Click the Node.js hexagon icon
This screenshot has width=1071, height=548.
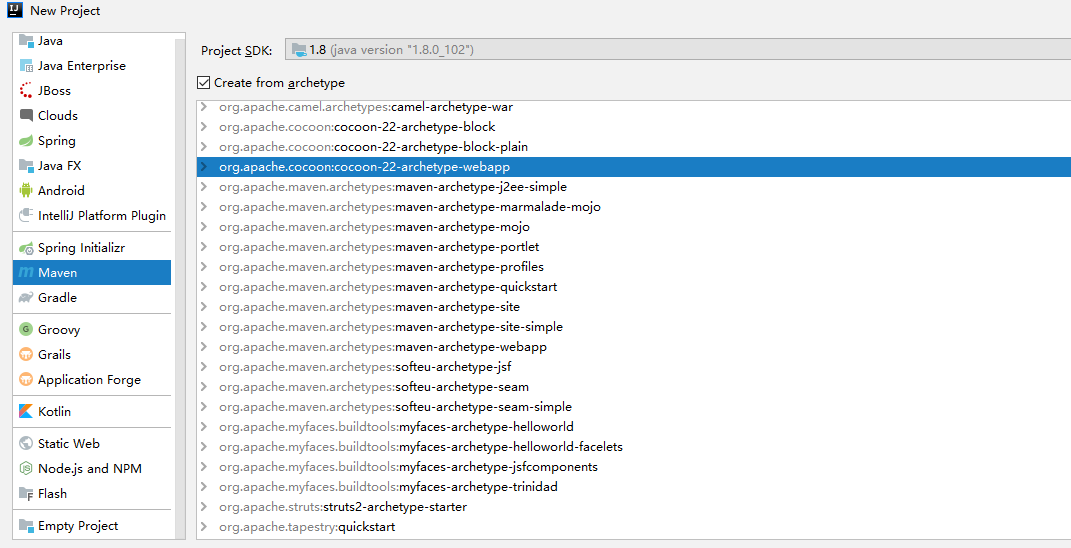pos(26,468)
